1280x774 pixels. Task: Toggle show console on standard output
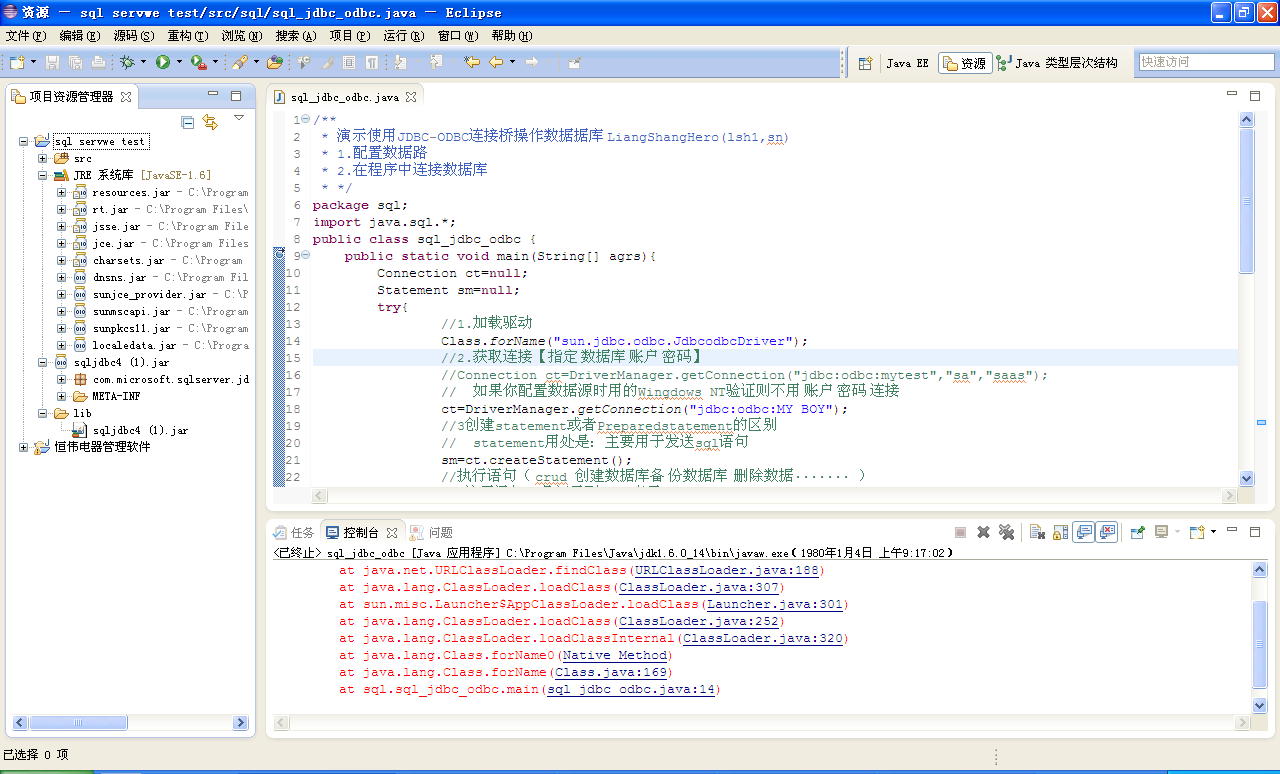1083,532
